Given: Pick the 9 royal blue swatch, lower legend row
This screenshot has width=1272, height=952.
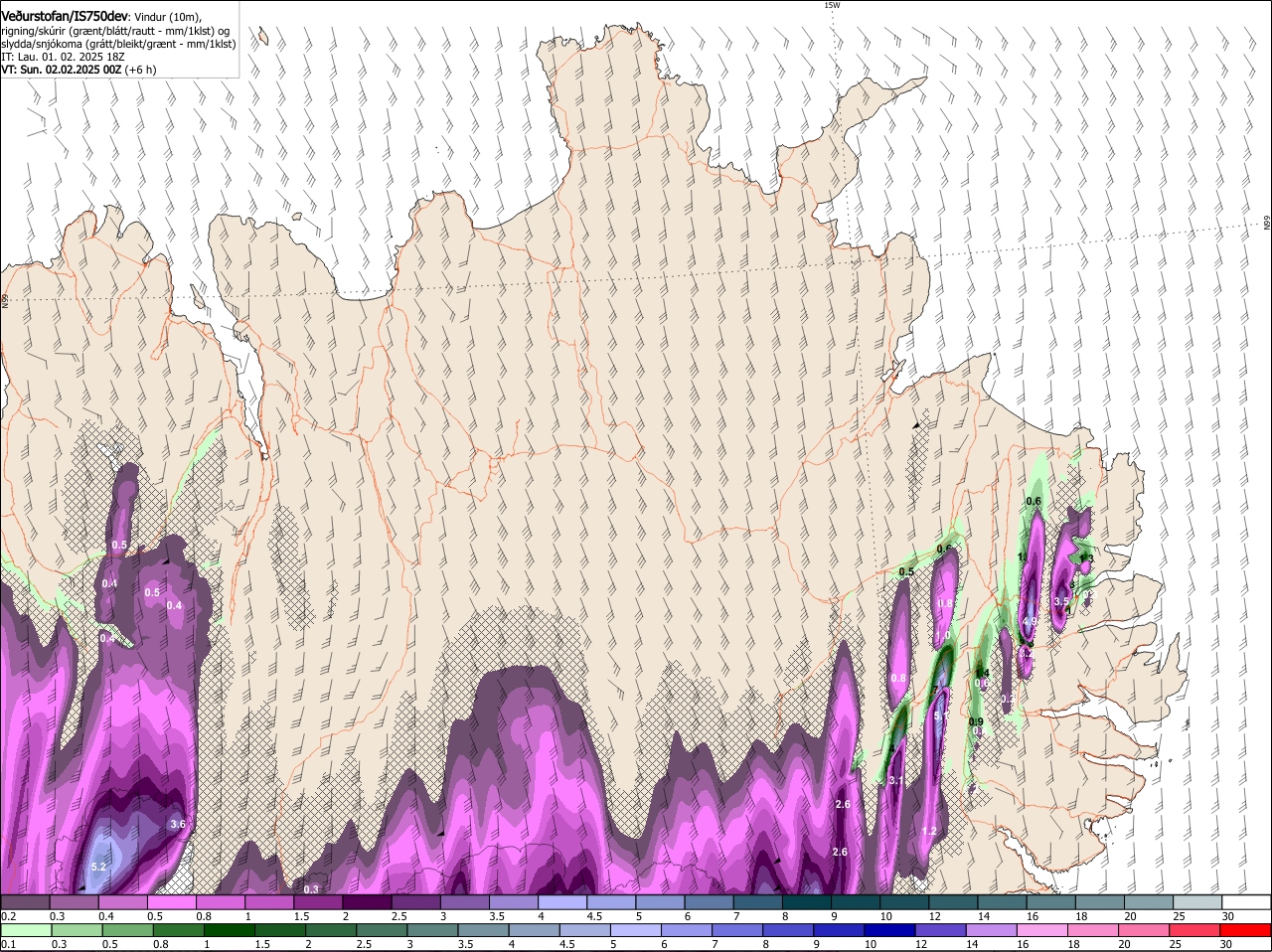Looking at the screenshot, I should (x=839, y=930).
